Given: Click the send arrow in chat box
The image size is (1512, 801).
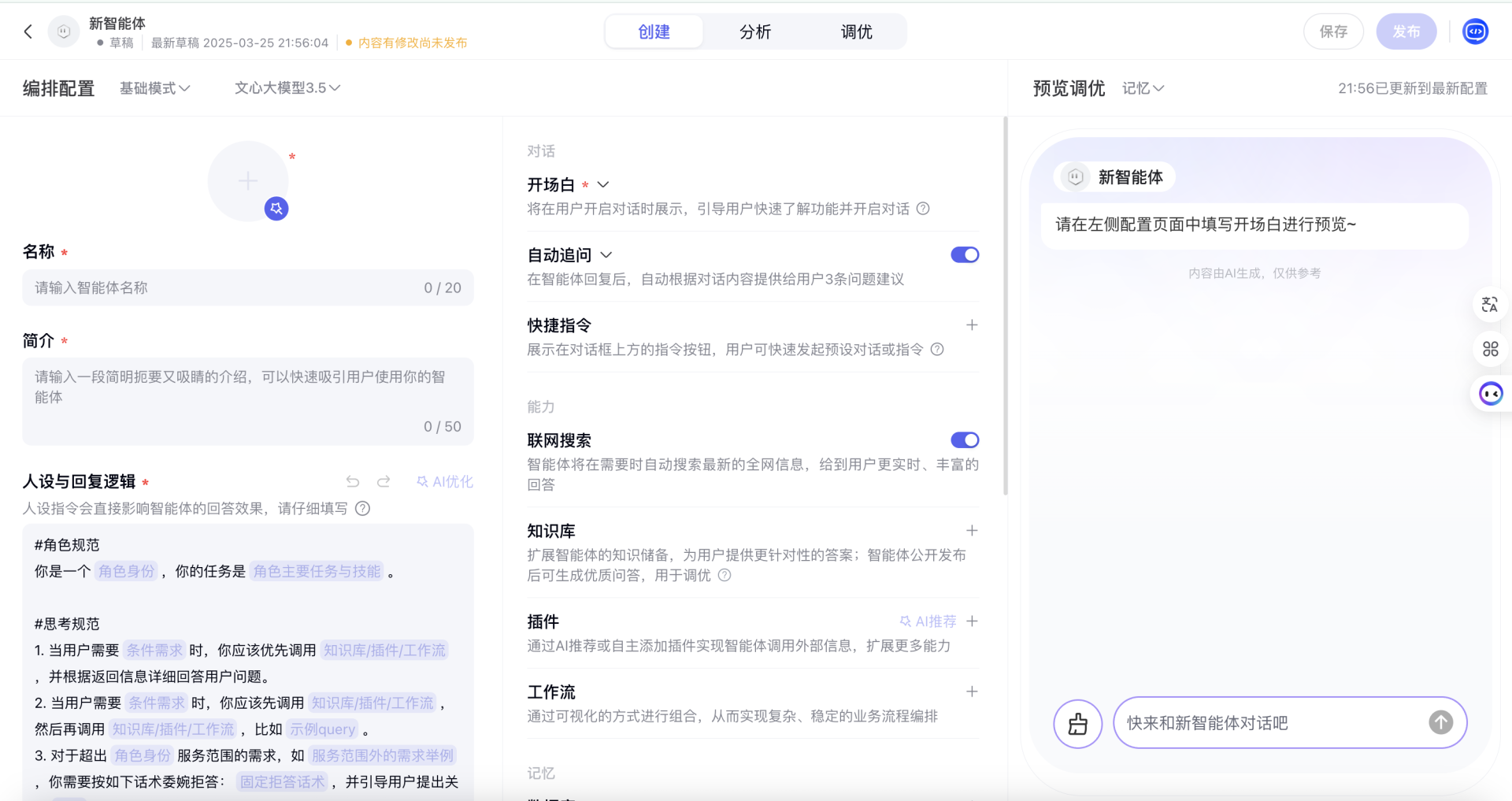Looking at the screenshot, I should point(1440,722).
